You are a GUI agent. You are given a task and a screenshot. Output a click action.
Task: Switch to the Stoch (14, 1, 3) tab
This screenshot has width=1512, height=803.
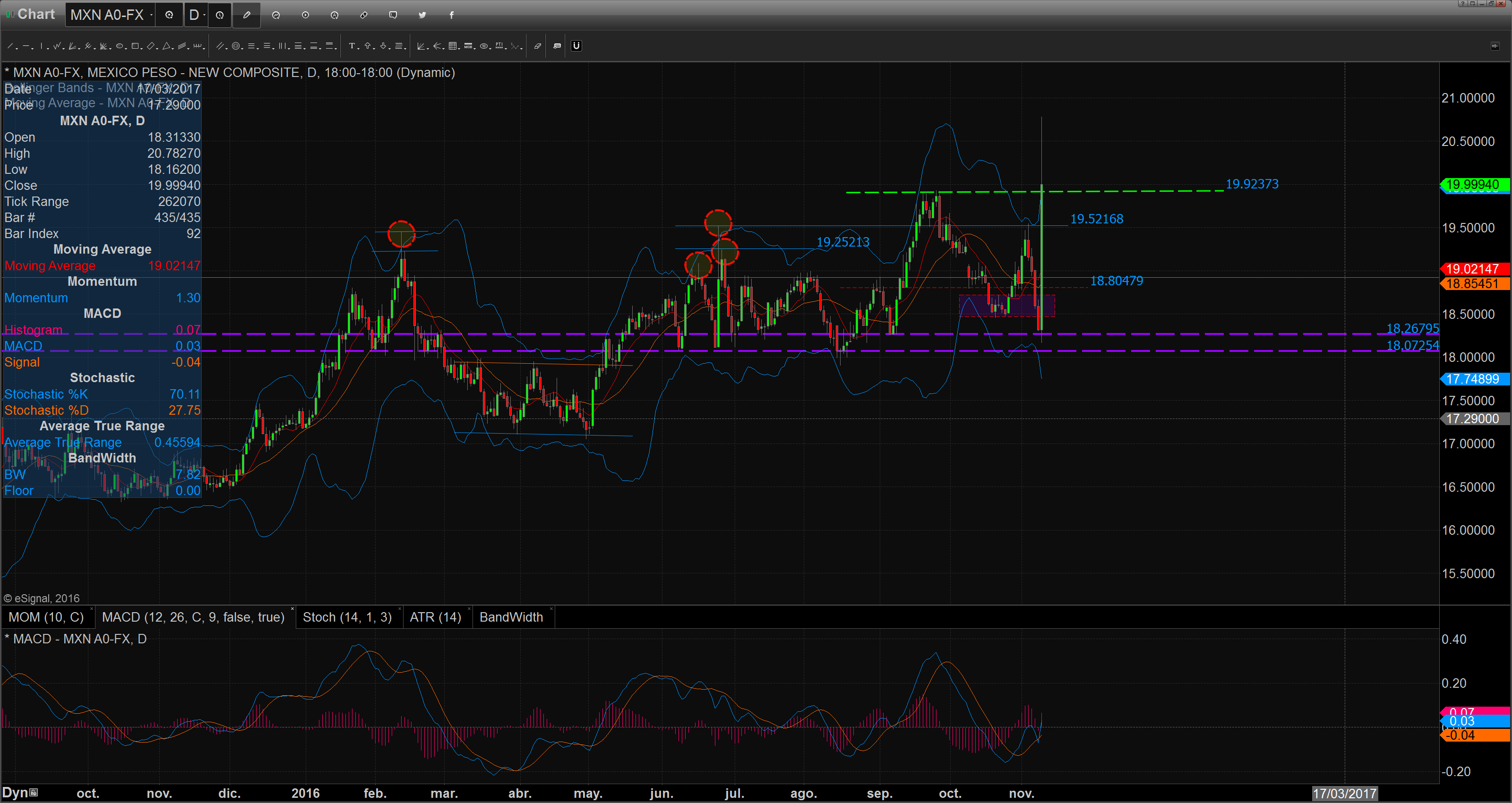coord(347,617)
